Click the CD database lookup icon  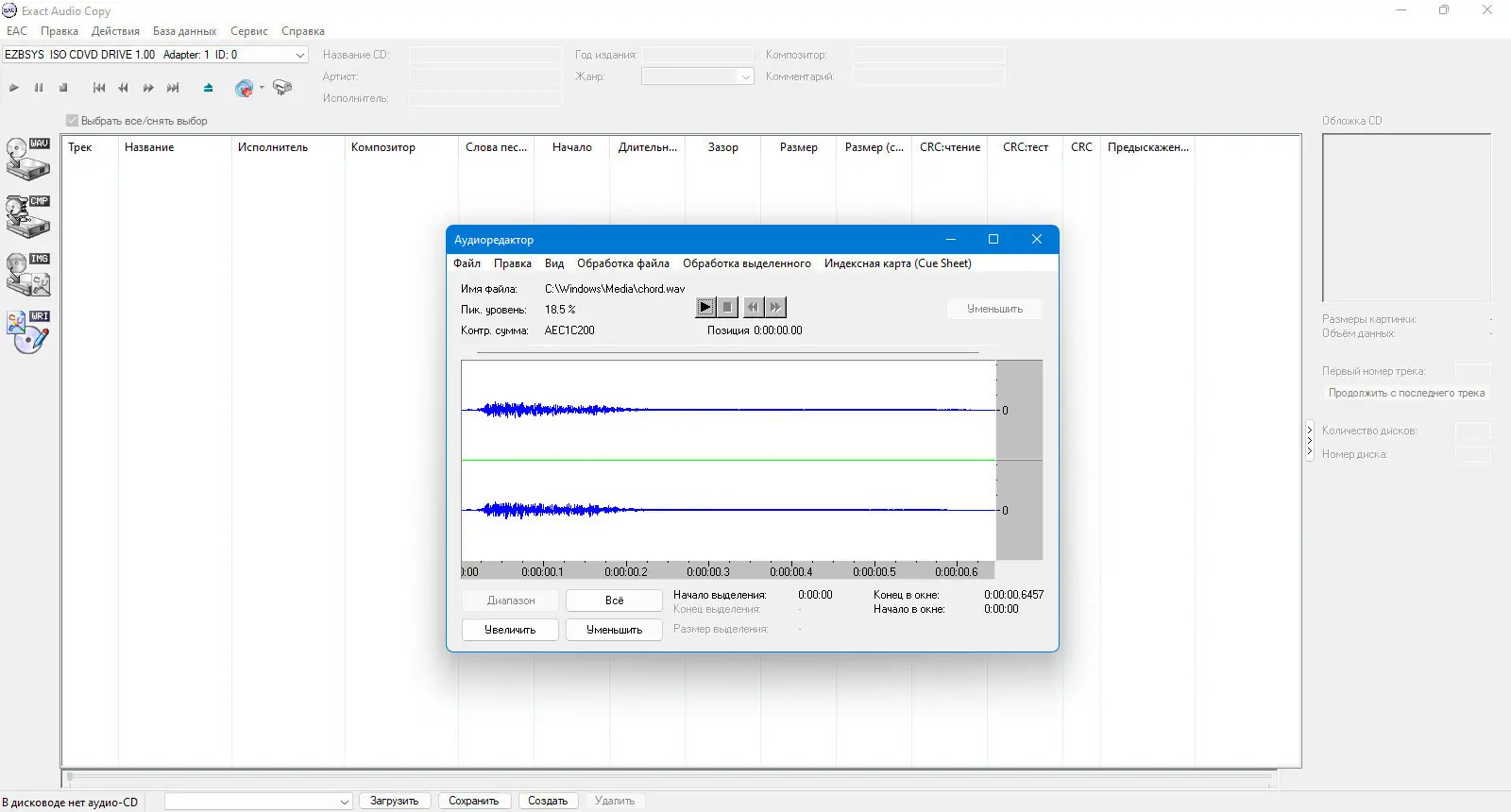pyautogui.click(x=281, y=88)
